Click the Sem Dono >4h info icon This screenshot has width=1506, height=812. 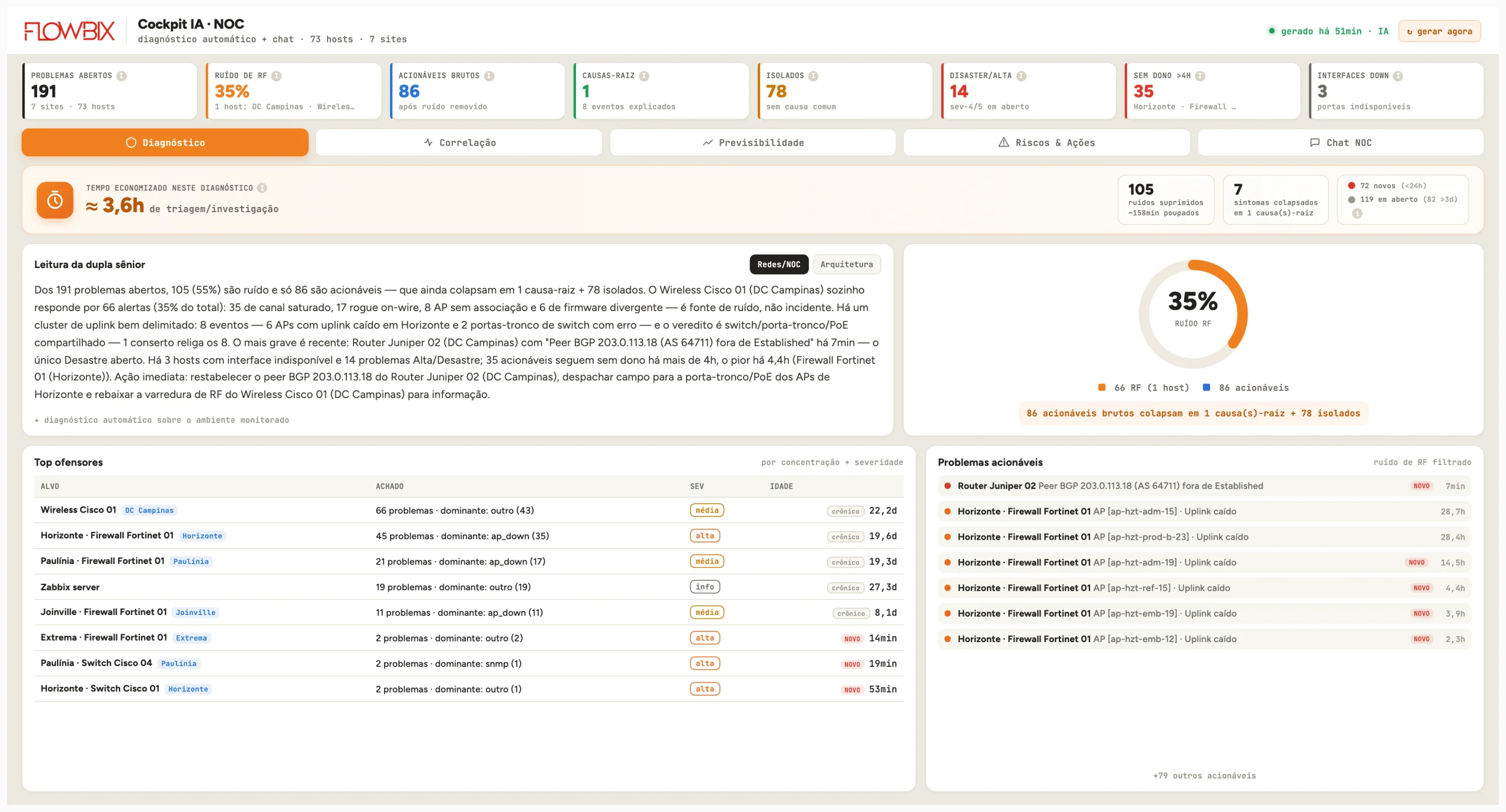click(1200, 76)
